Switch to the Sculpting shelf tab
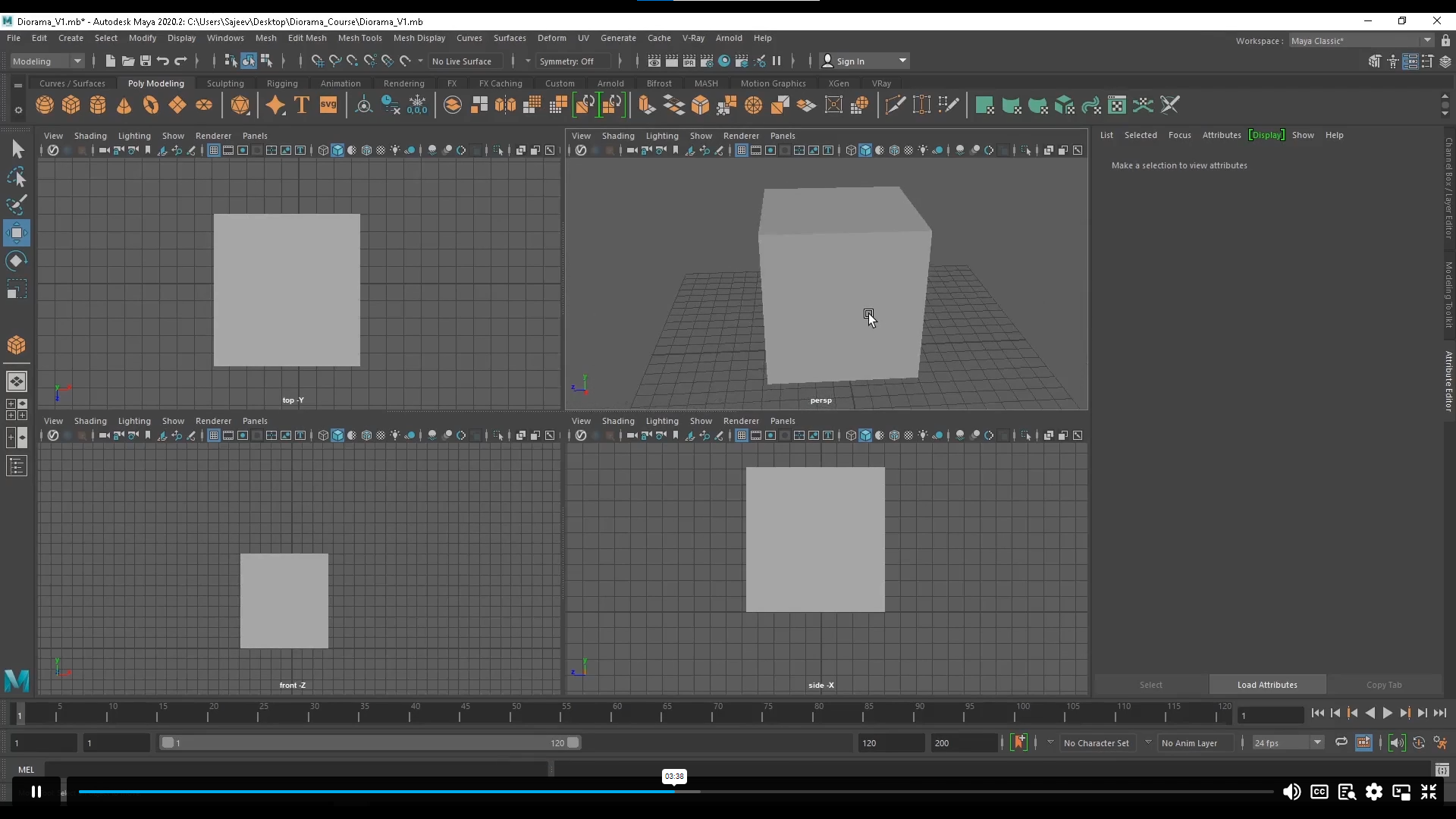 [x=225, y=83]
